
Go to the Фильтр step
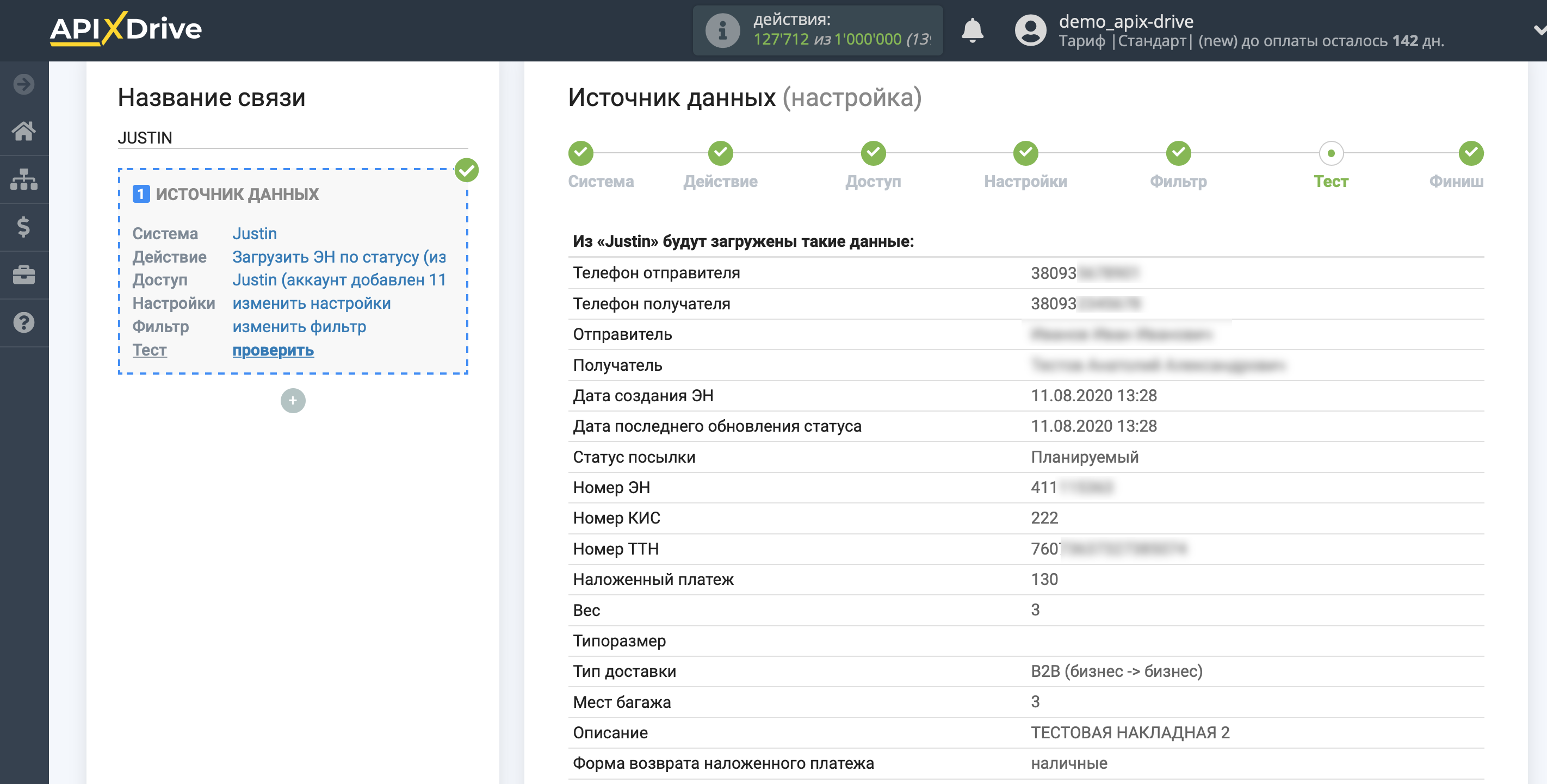tap(1178, 181)
